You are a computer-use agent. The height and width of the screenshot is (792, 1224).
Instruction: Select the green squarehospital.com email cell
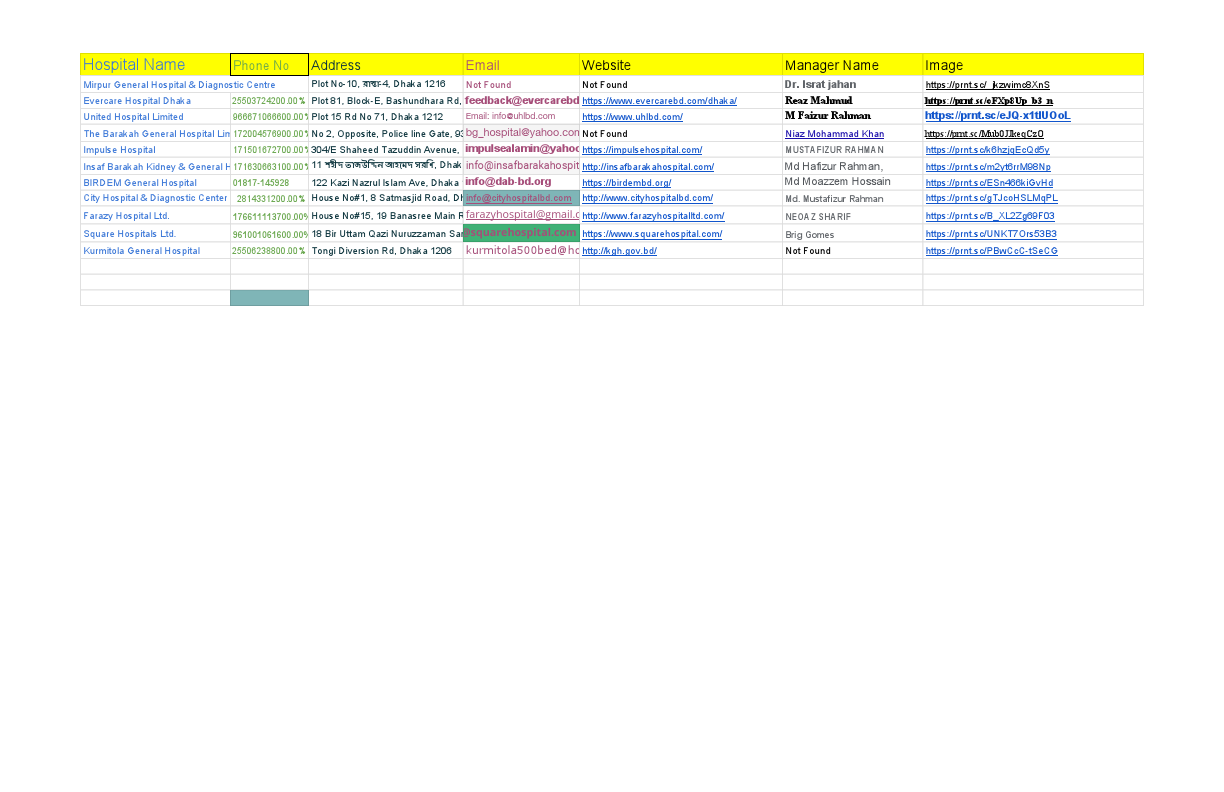pyautogui.click(x=520, y=231)
